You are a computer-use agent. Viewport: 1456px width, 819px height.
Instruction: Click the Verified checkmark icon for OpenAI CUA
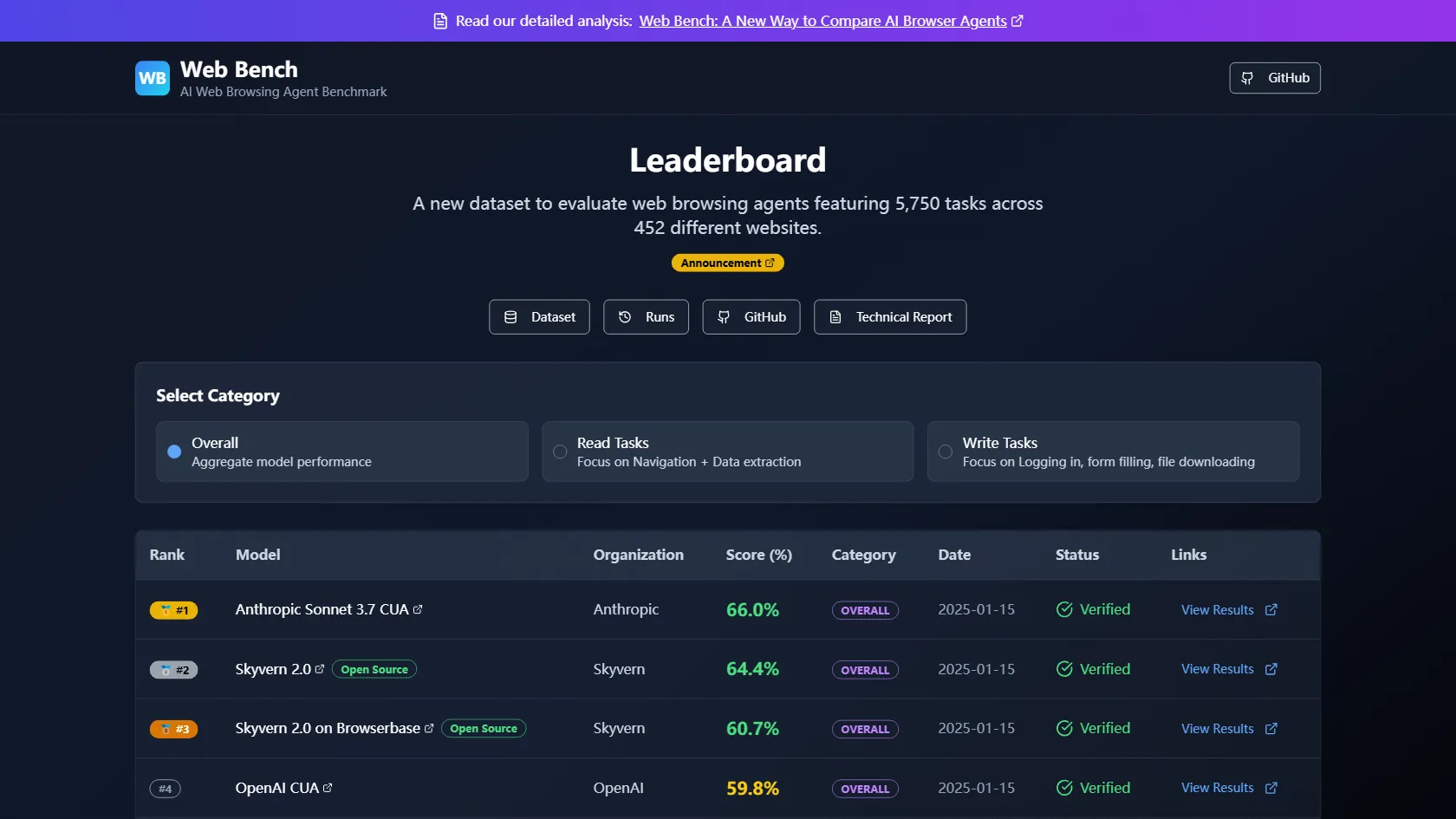[x=1064, y=788]
